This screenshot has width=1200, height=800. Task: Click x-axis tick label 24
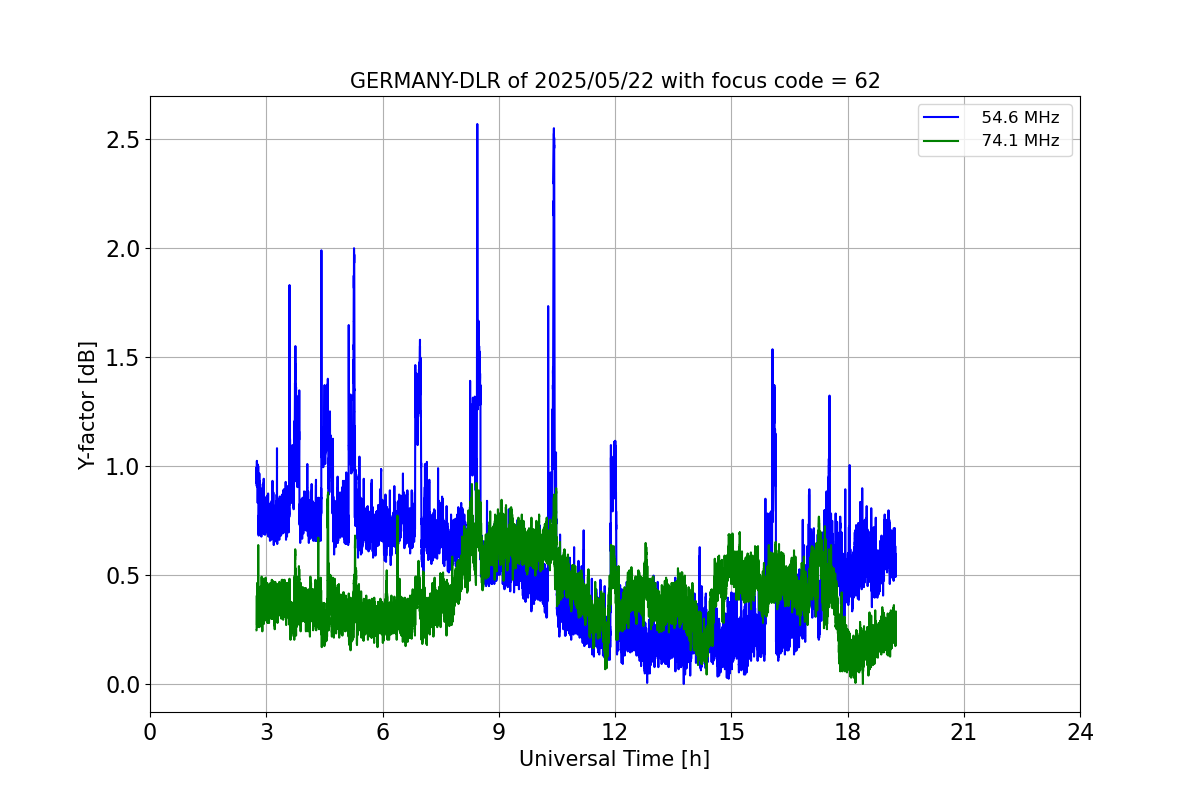tap(1080, 732)
